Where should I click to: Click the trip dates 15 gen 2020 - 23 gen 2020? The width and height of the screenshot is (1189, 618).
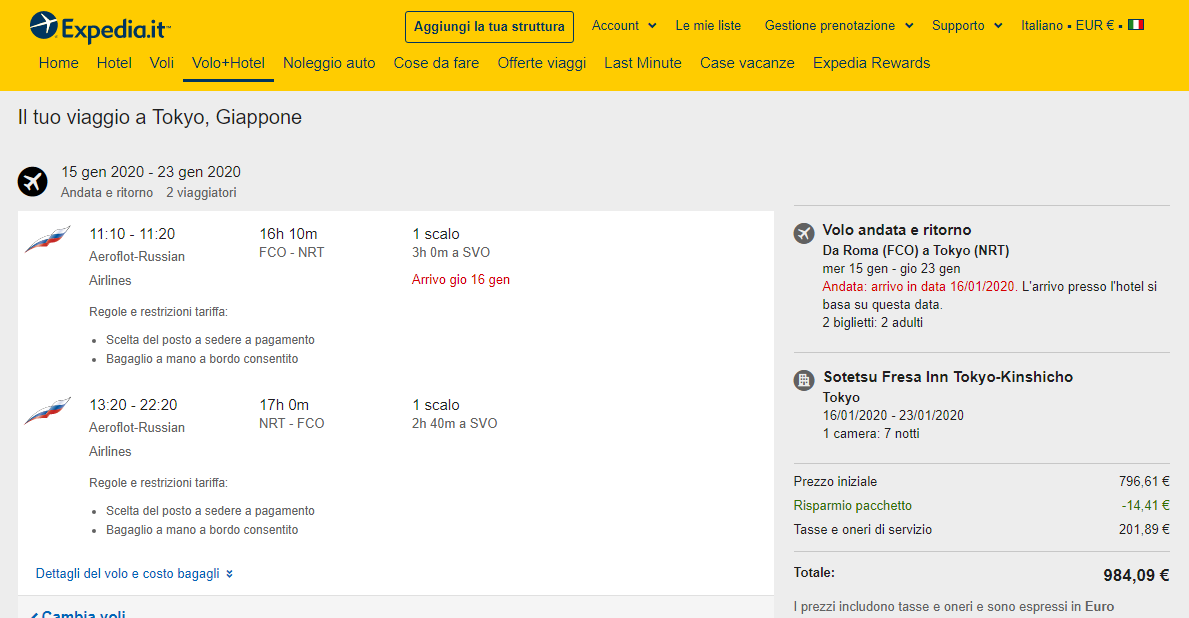point(151,172)
